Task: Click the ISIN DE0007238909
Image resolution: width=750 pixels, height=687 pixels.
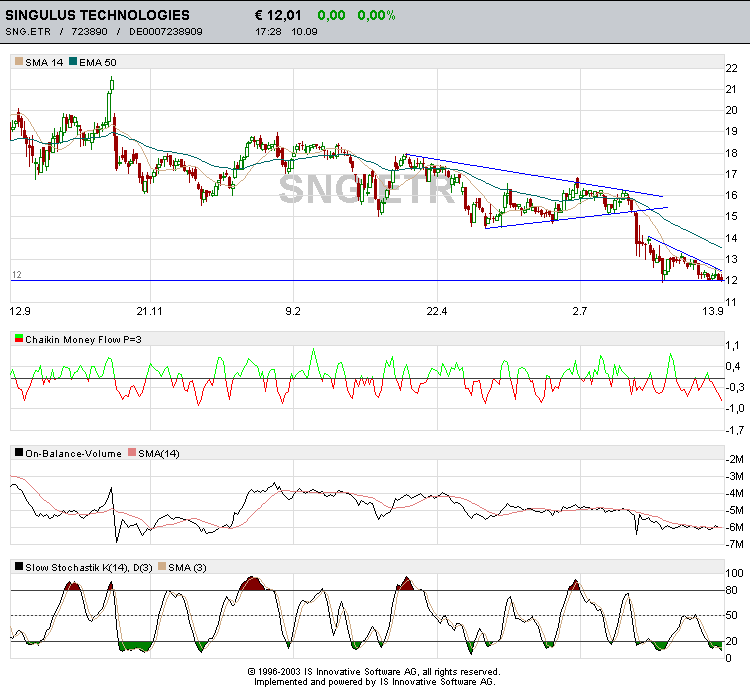Action: pyautogui.click(x=166, y=32)
